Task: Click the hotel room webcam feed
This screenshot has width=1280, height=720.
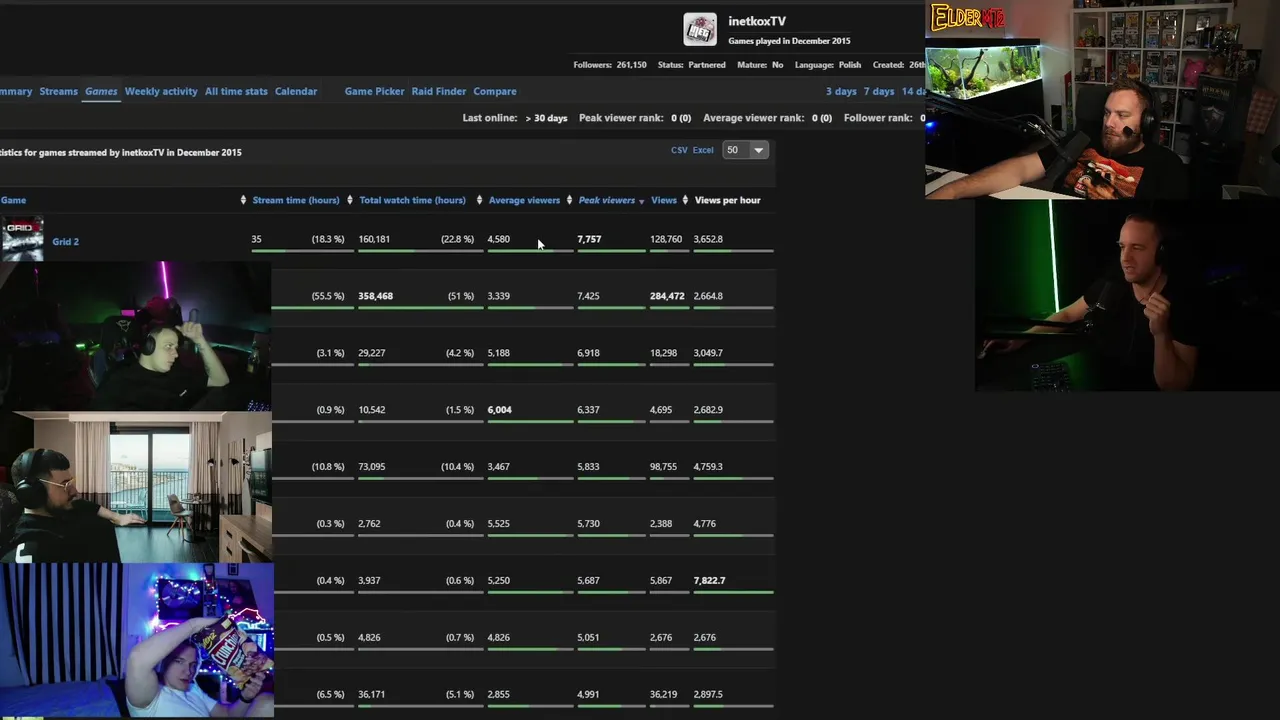Action: click(135, 488)
